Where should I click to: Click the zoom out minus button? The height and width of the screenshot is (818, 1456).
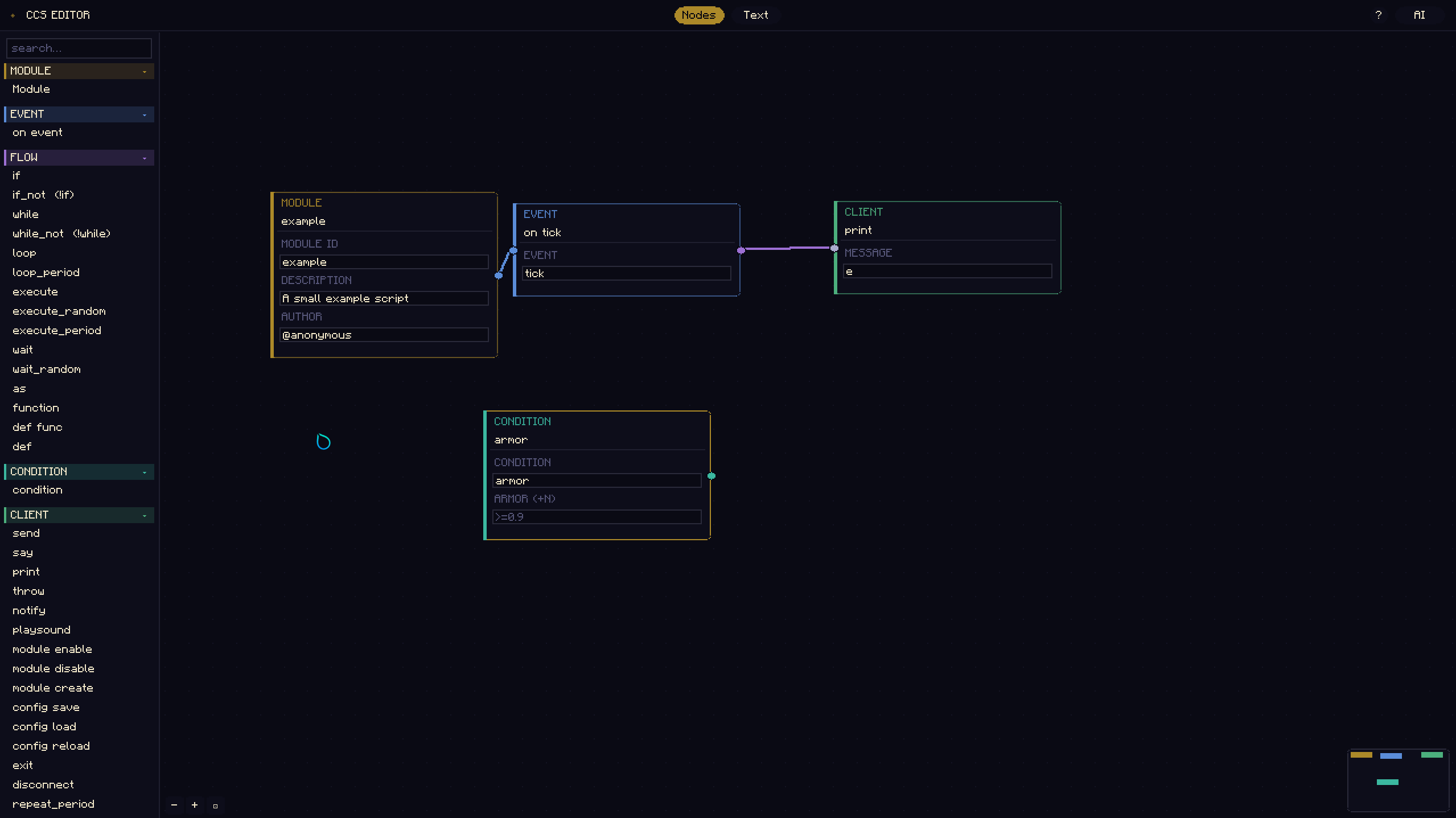(174, 805)
